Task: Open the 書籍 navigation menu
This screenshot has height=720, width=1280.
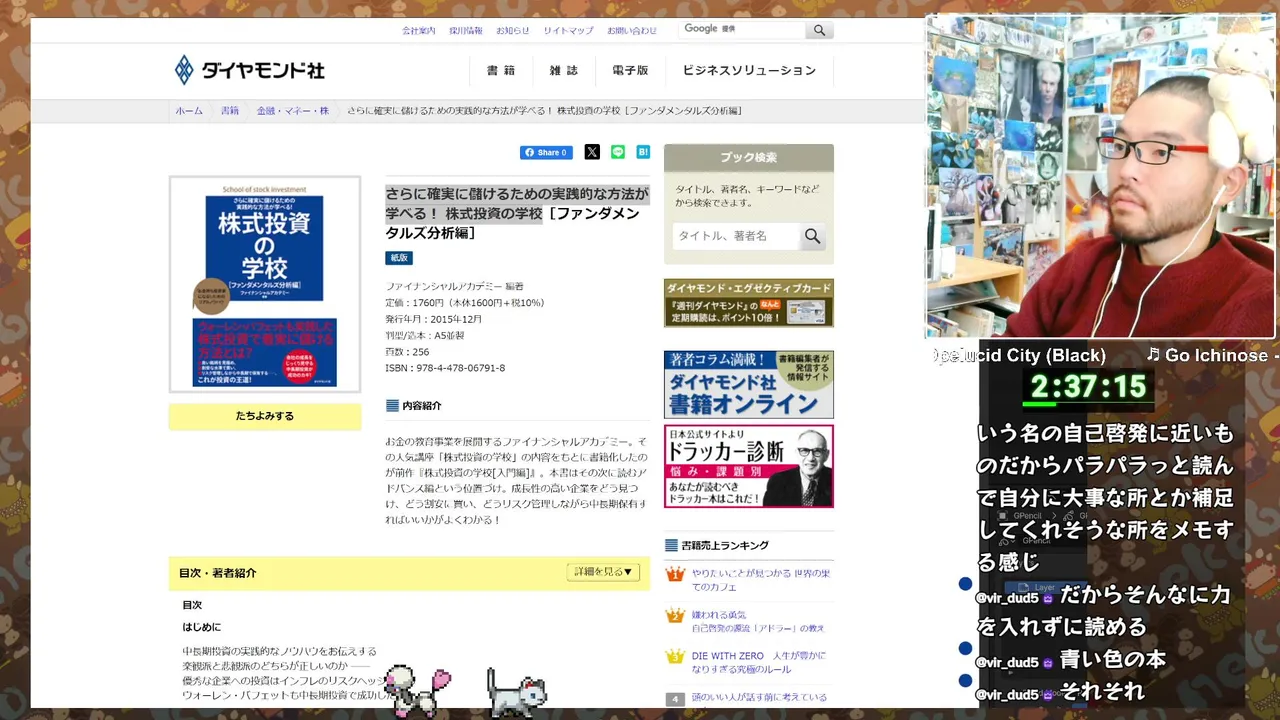Action: [501, 71]
